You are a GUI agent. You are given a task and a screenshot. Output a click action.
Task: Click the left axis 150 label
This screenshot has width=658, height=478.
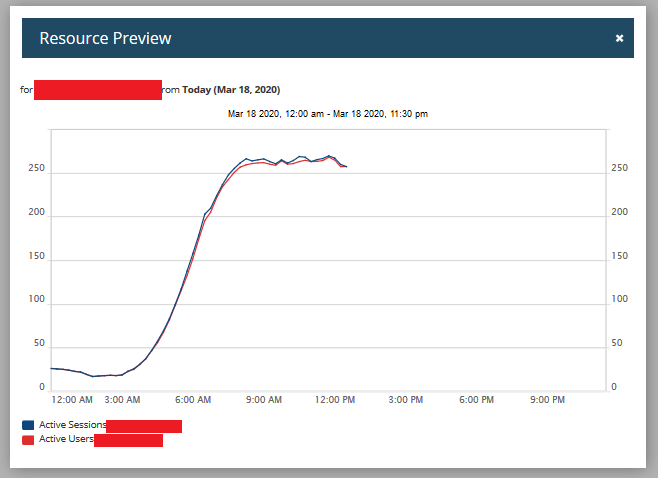coord(37,256)
